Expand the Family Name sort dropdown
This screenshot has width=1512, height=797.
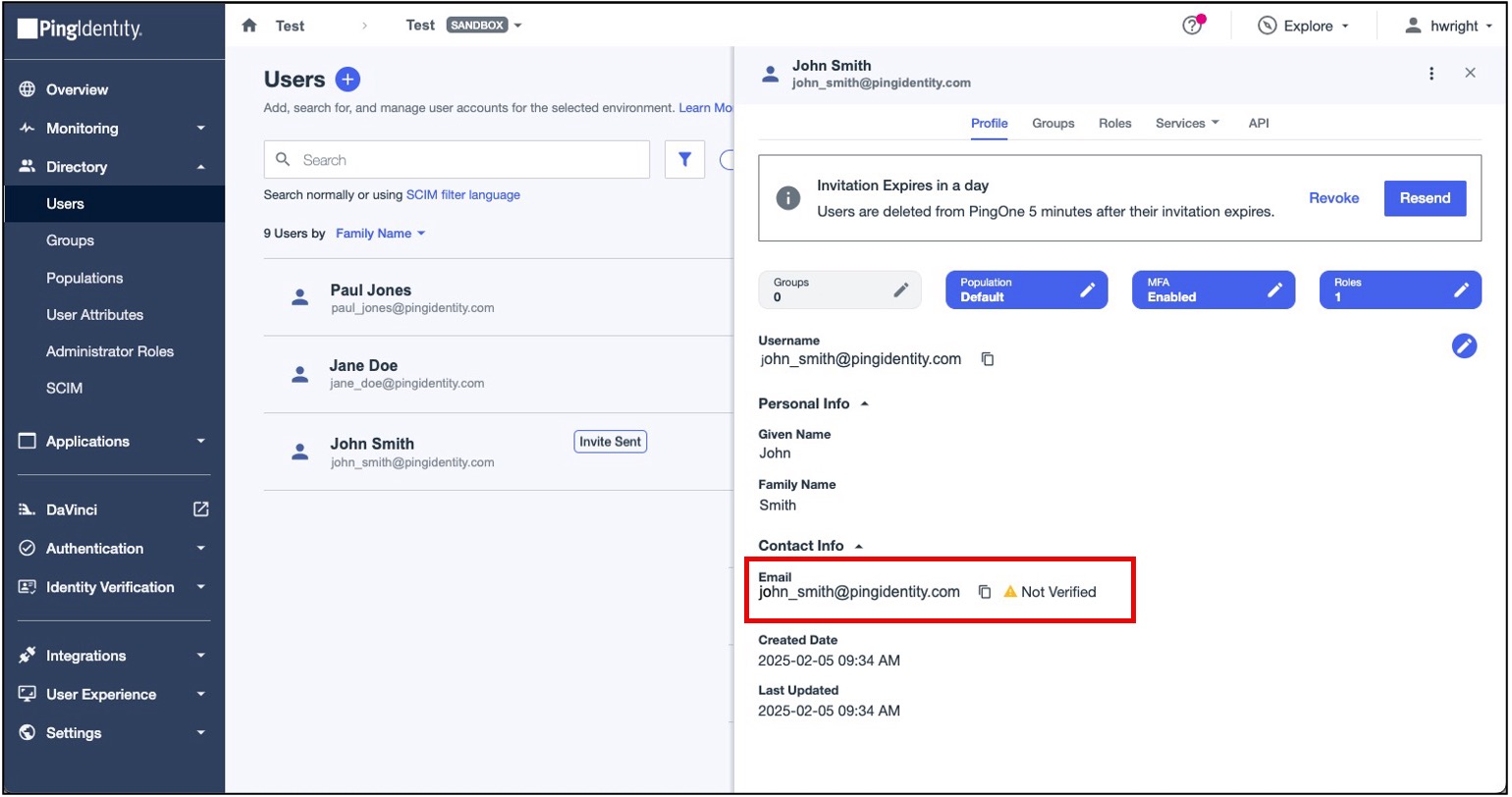coord(380,234)
